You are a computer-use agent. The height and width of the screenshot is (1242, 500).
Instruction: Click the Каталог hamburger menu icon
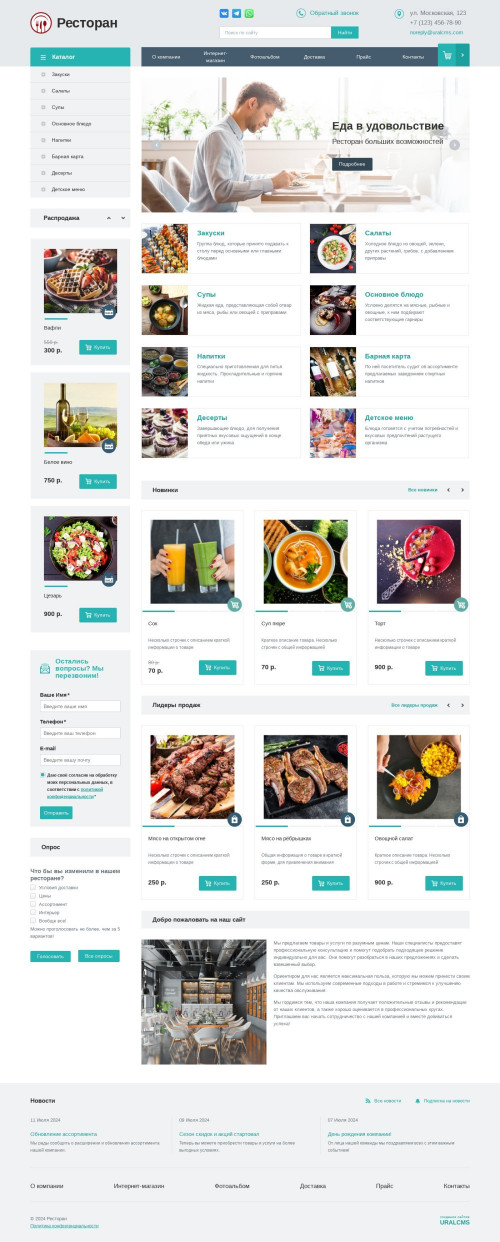(x=43, y=57)
